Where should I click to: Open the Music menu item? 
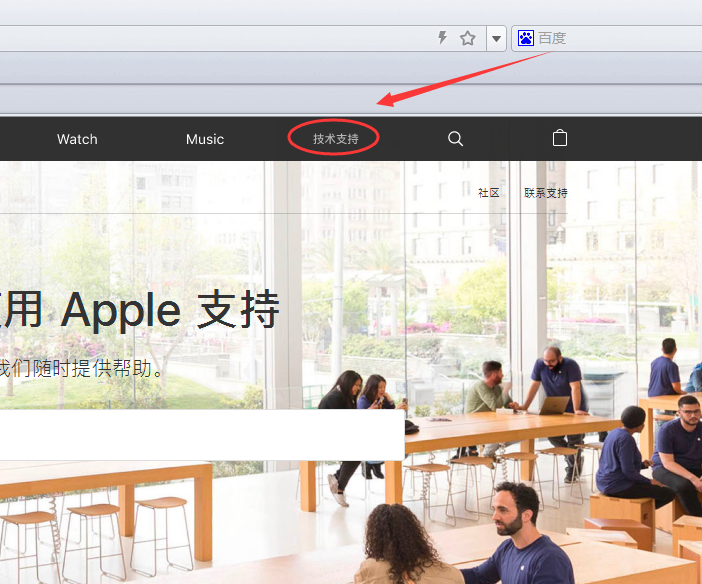205,139
